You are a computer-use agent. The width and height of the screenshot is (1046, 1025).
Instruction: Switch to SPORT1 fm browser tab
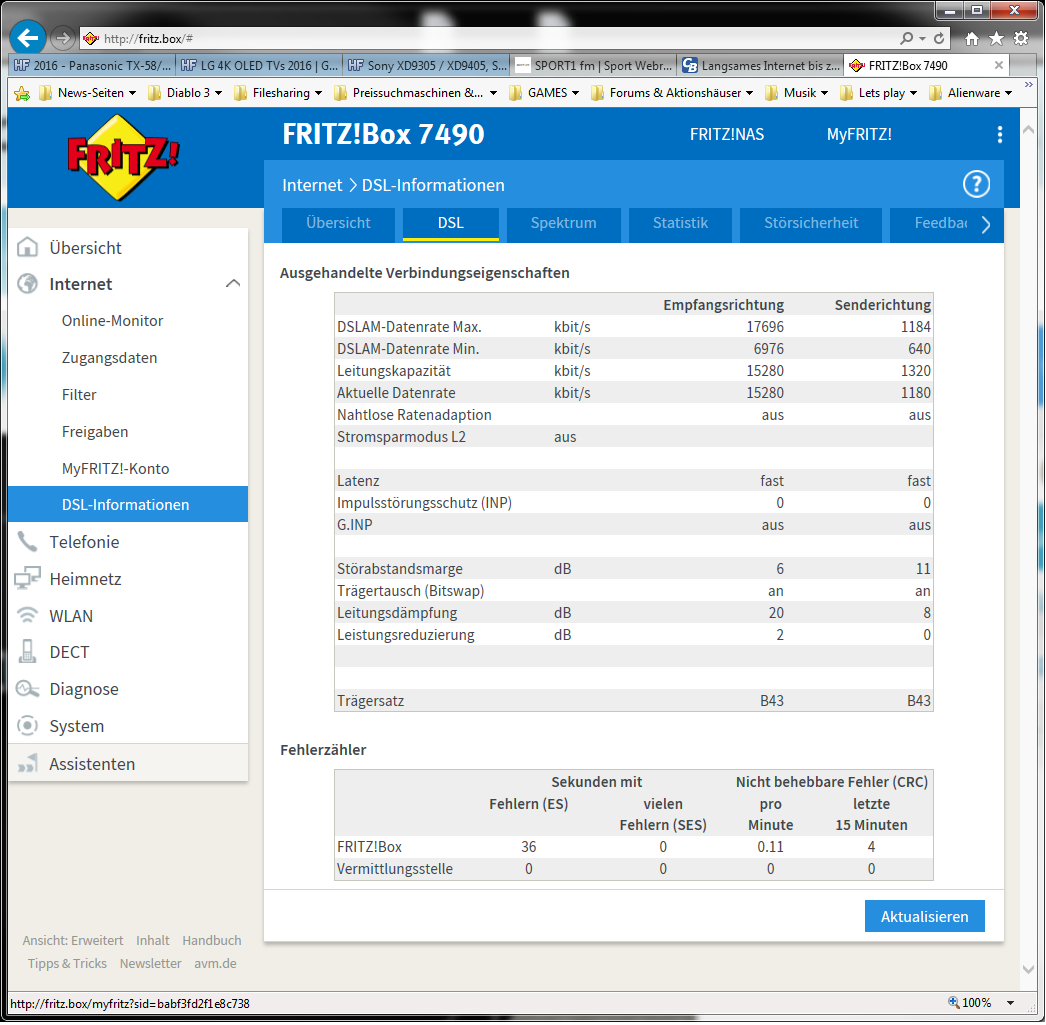594,65
